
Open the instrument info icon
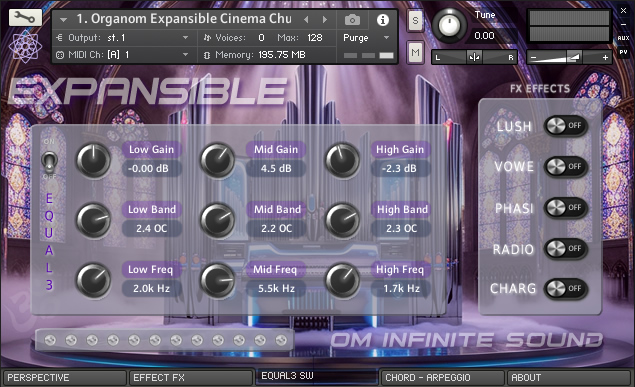383,20
